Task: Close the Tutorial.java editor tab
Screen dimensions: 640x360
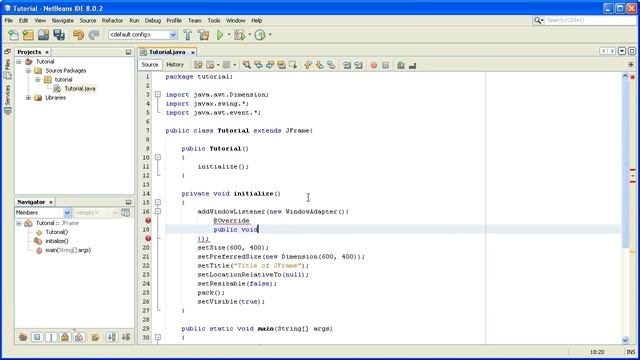Action: click(x=193, y=52)
